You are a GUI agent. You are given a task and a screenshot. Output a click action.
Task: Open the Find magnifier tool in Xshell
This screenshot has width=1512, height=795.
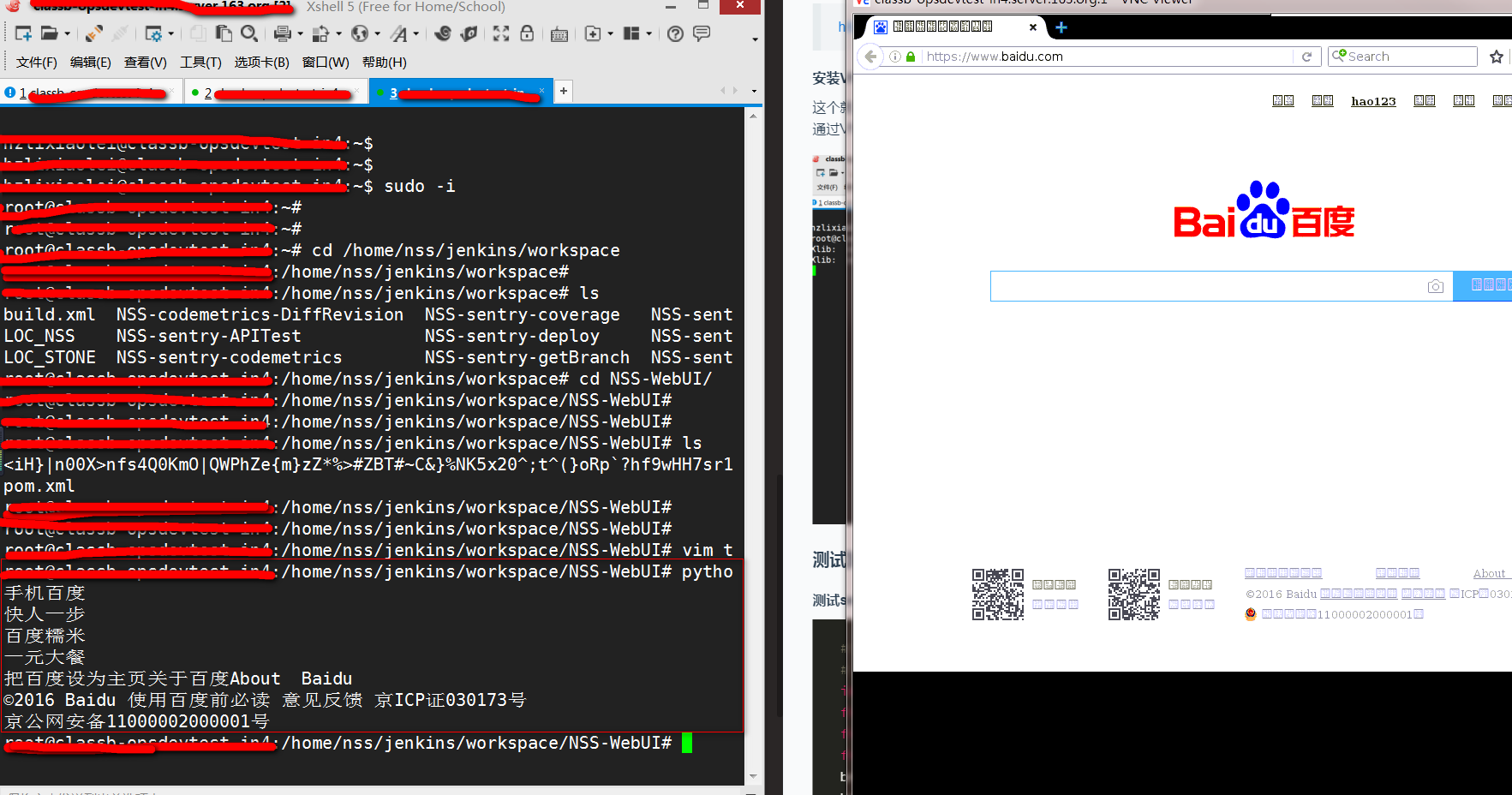coord(249,33)
